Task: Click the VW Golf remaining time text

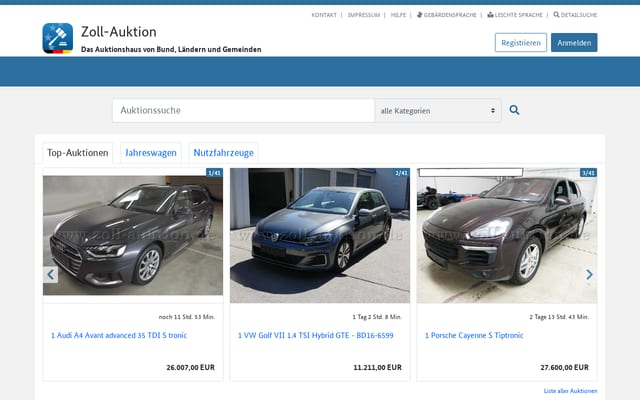Action: click(x=377, y=317)
